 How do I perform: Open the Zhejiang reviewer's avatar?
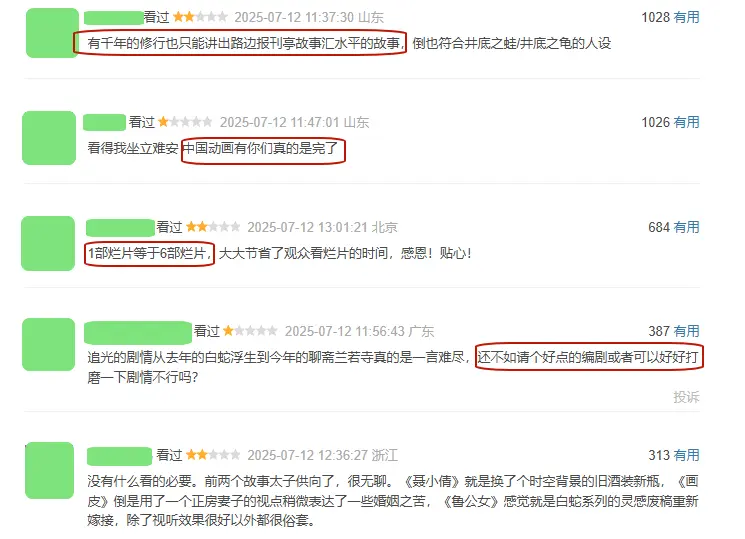click(x=49, y=471)
